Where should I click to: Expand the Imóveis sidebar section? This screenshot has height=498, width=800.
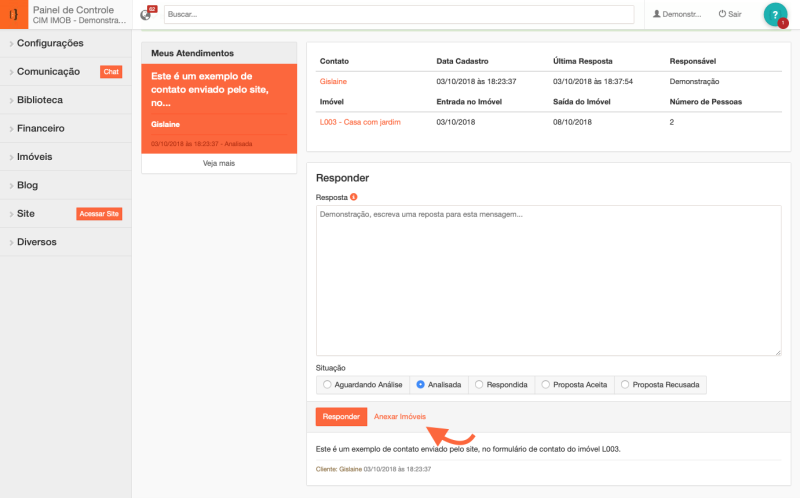(x=34, y=157)
